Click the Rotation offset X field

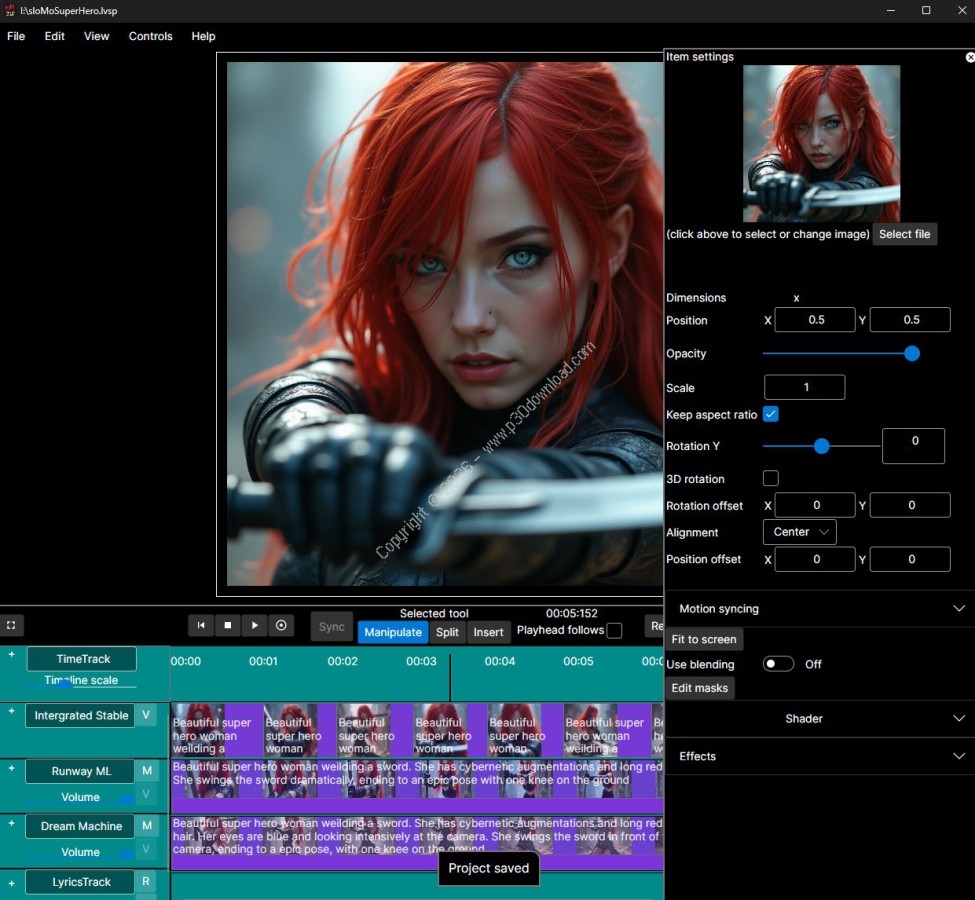(815, 505)
